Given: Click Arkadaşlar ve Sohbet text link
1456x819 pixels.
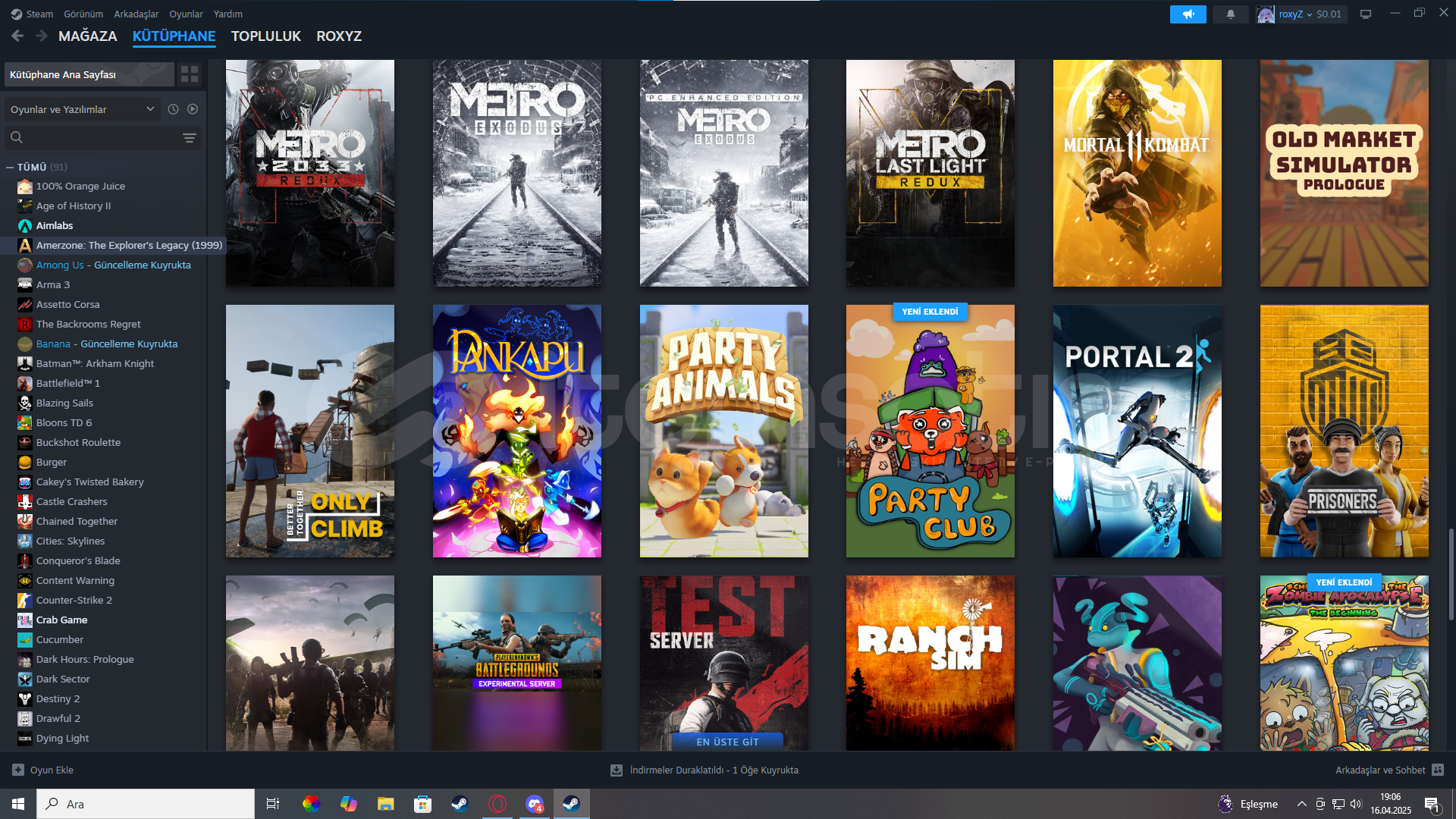Looking at the screenshot, I should click(x=1380, y=770).
